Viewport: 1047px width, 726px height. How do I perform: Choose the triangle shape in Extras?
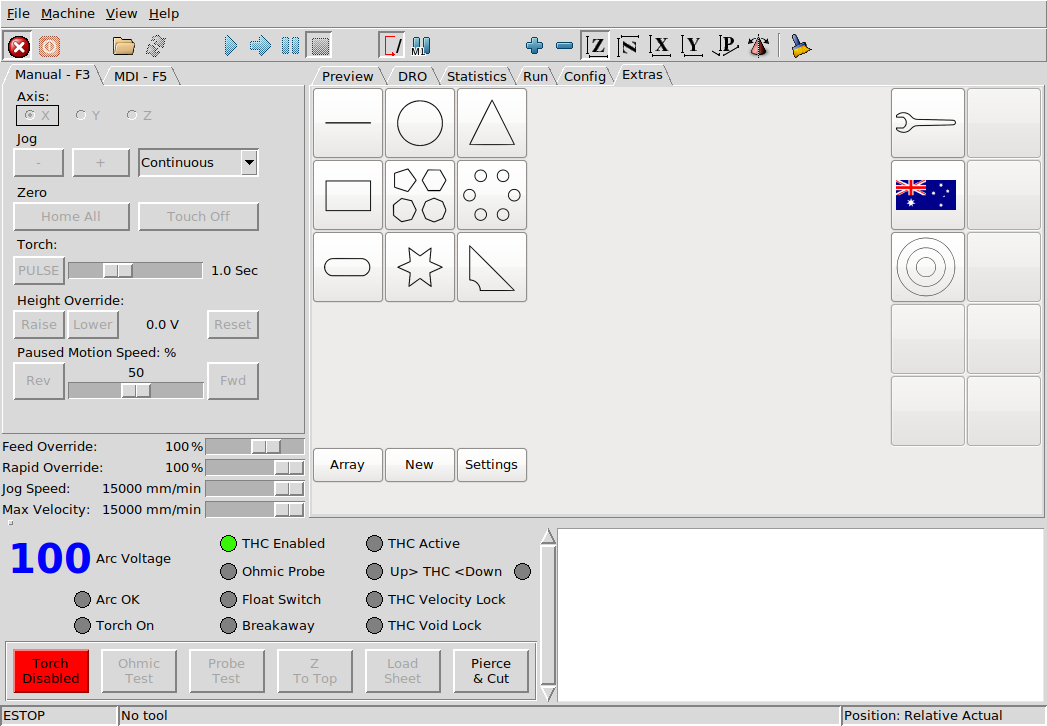coord(492,123)
